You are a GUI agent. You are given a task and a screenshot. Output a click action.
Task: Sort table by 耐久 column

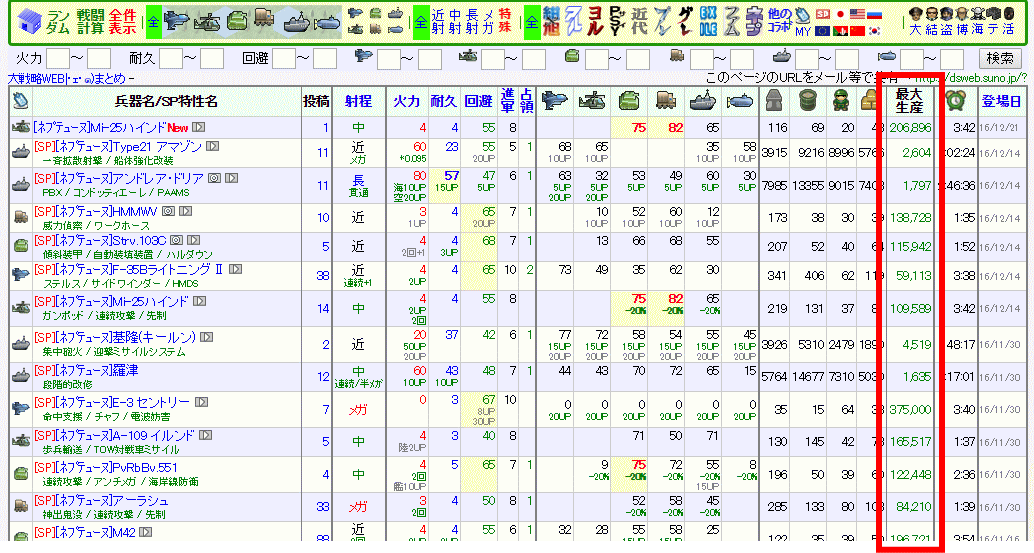pyautogui.click(x=444, y=101)
